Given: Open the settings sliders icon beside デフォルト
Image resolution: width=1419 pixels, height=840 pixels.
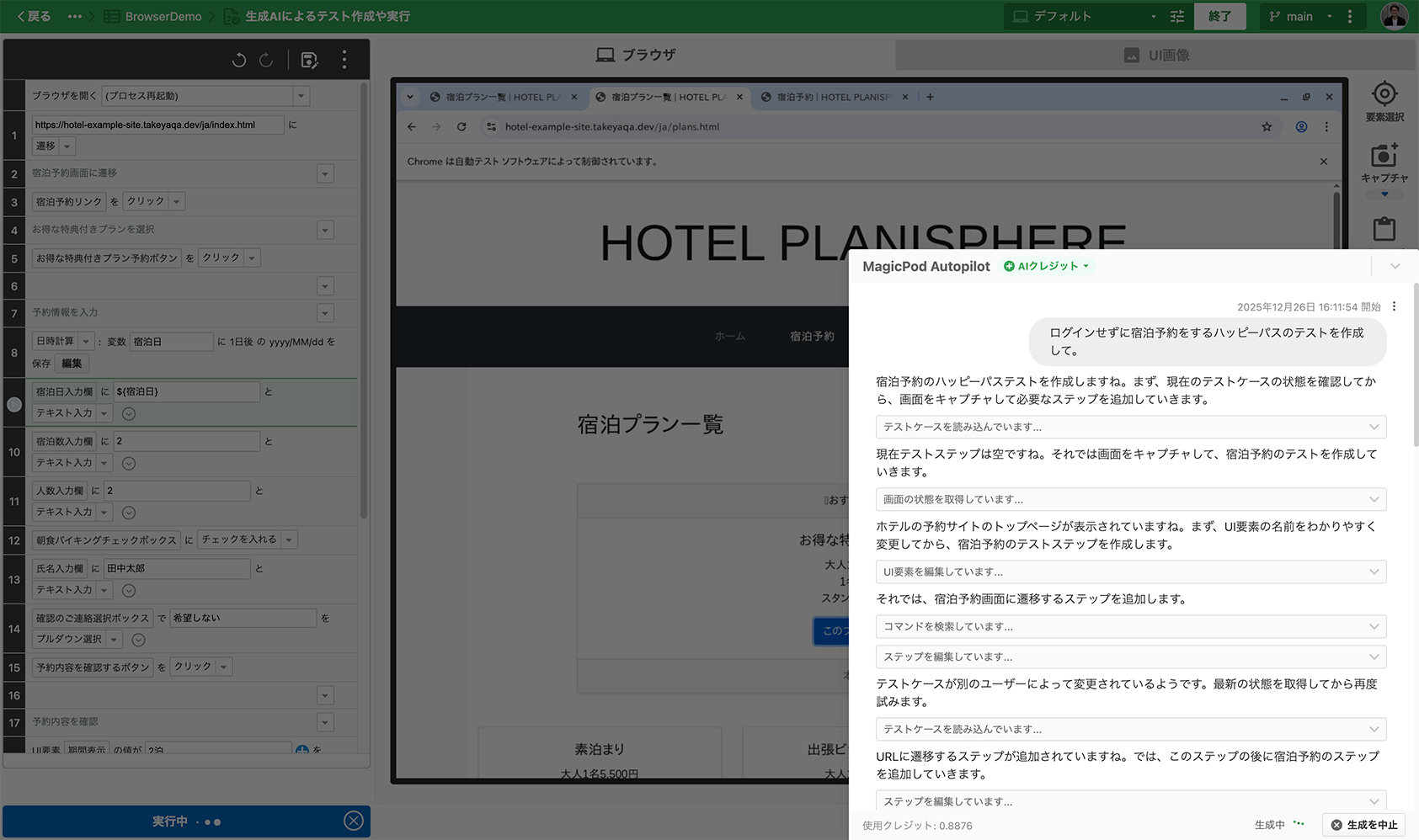Looking at the screenshot, I should tap(1176, 16).
